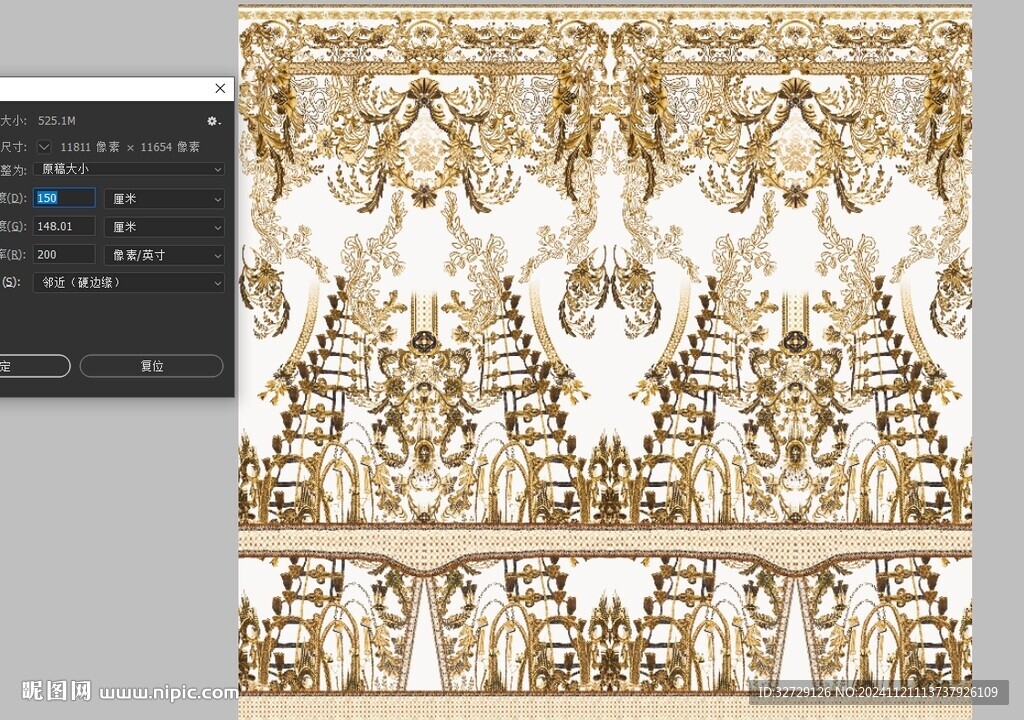
Task: Open the gear settings menu in the dialog
Action: pyautogui.click(x=213, y=121)
